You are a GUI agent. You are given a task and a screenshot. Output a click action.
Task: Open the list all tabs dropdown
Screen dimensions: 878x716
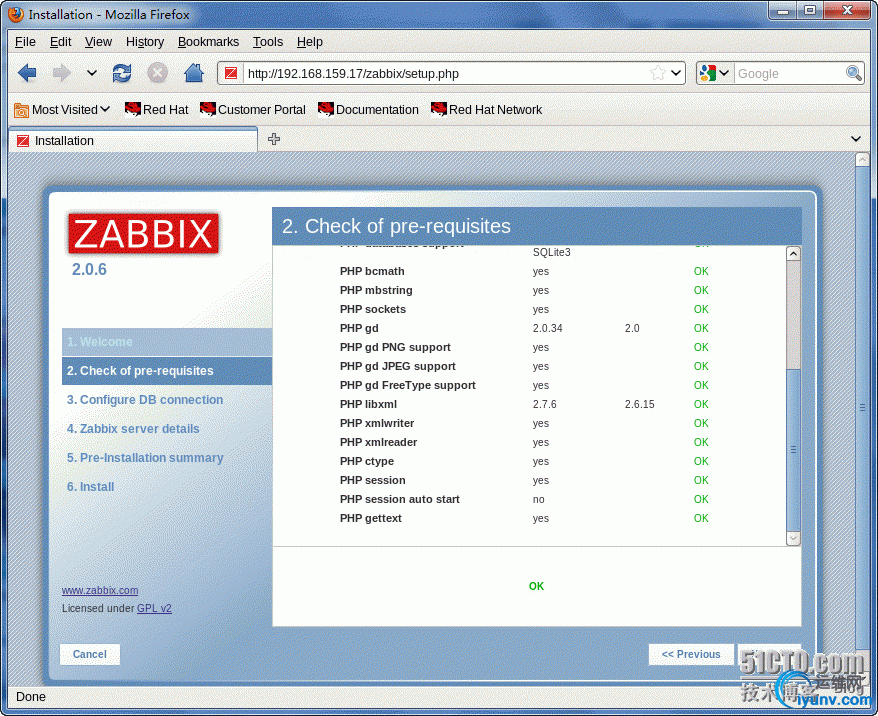[x=856, y=139]
